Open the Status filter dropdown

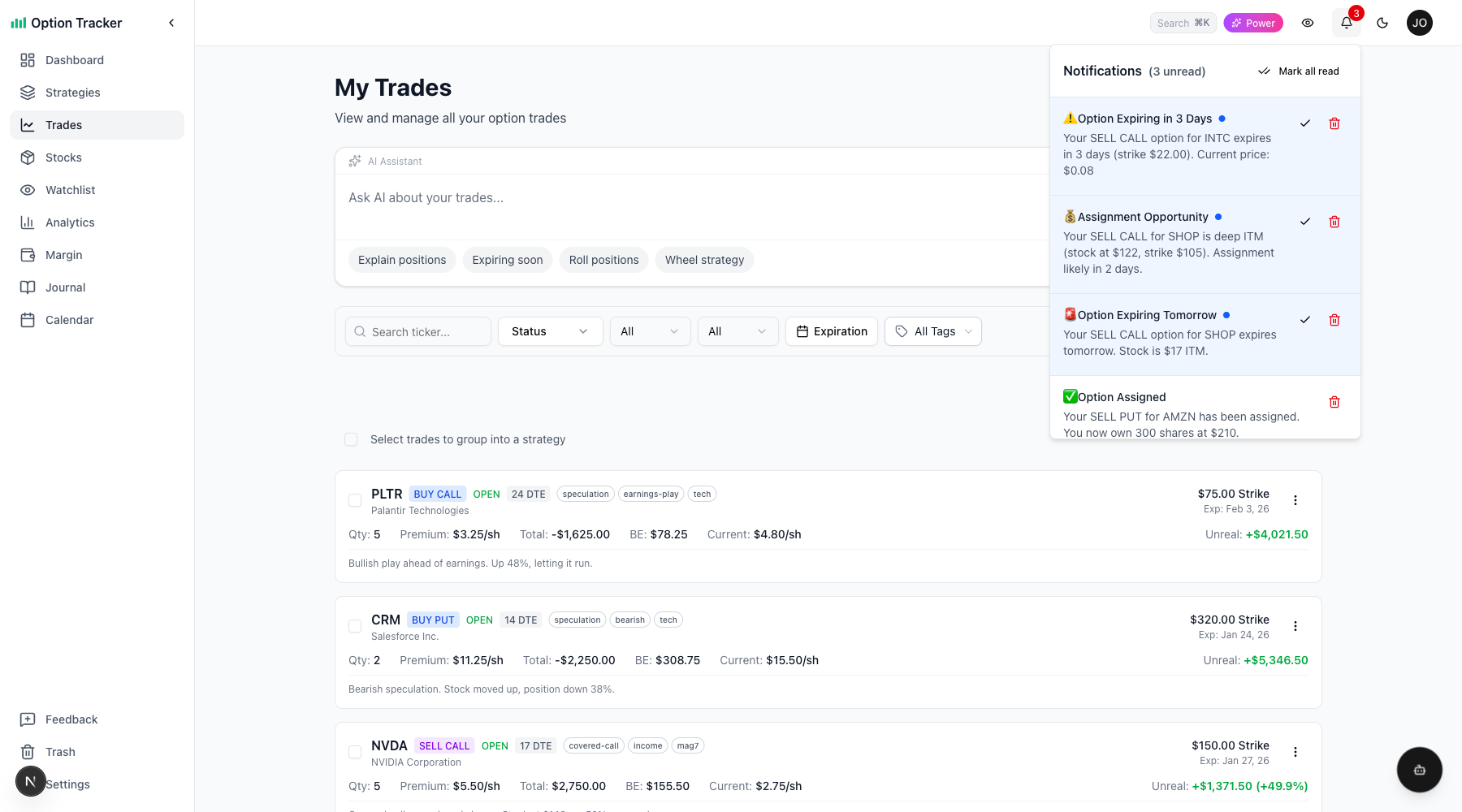click(550, 331)
